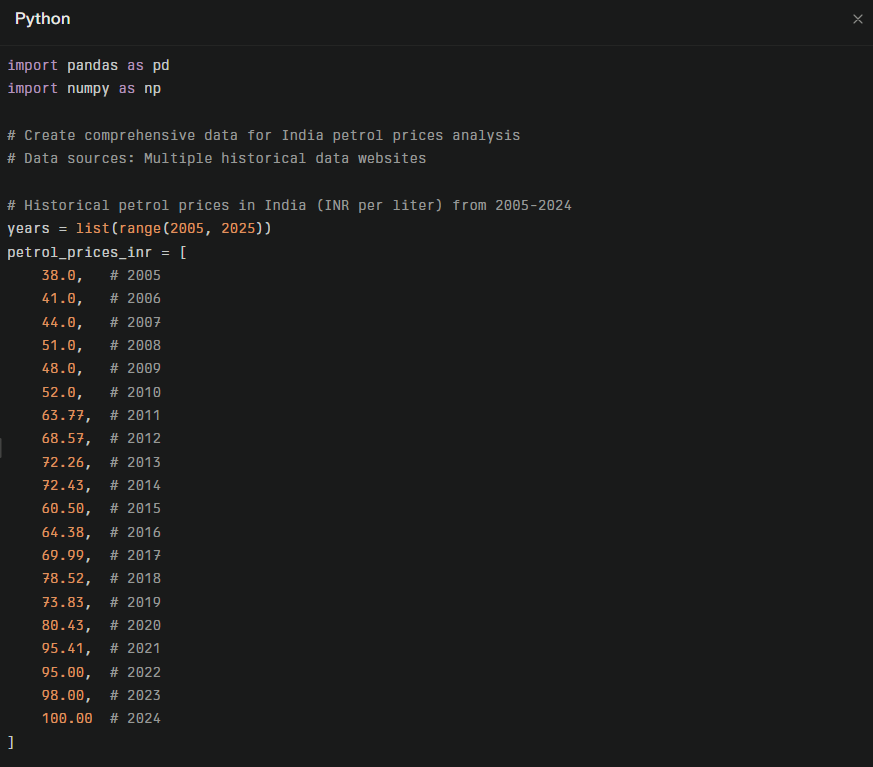Click the Python panel title
This screenshot has height=767, width=873.
(x=42, y=20)
